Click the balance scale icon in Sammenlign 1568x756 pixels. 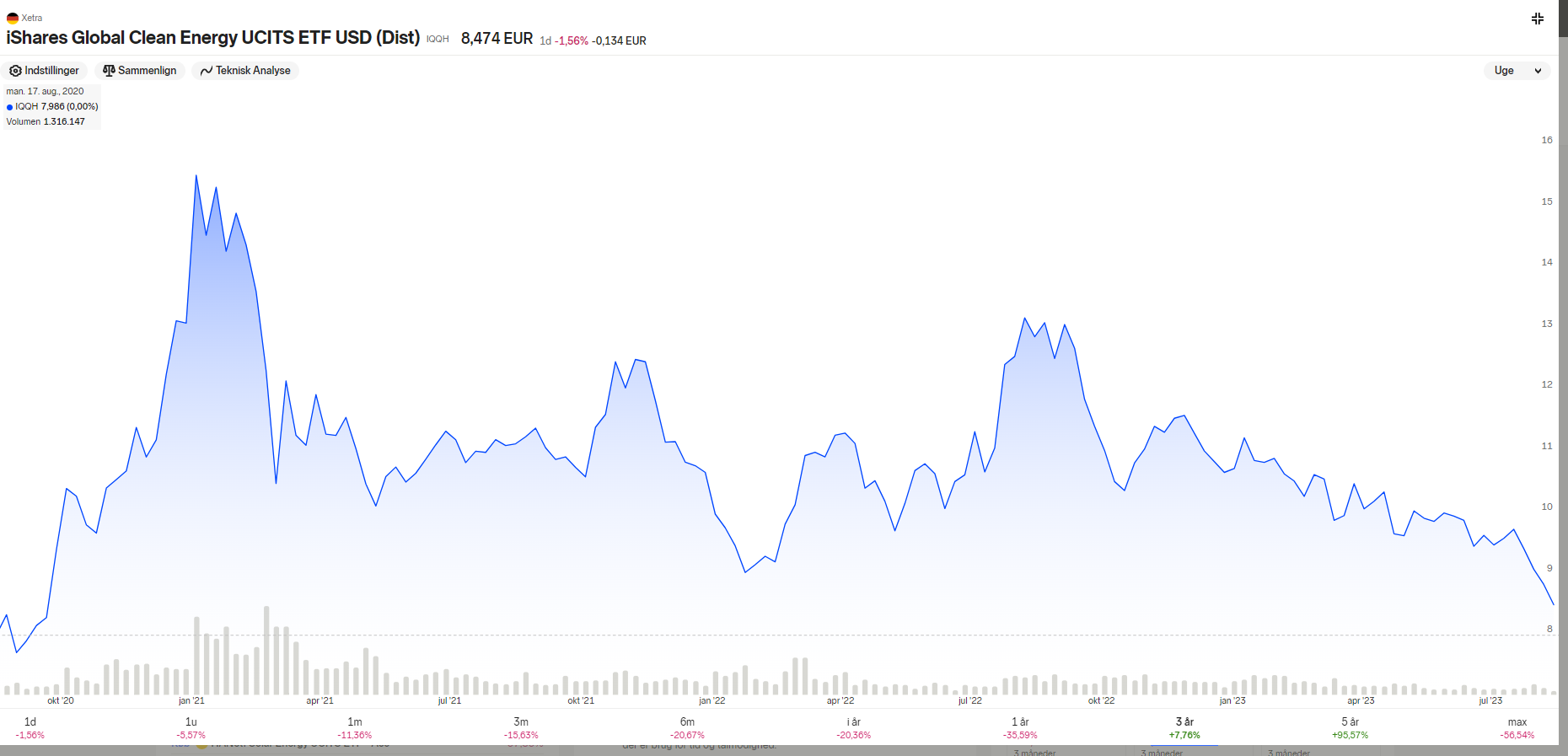(109, 71)
